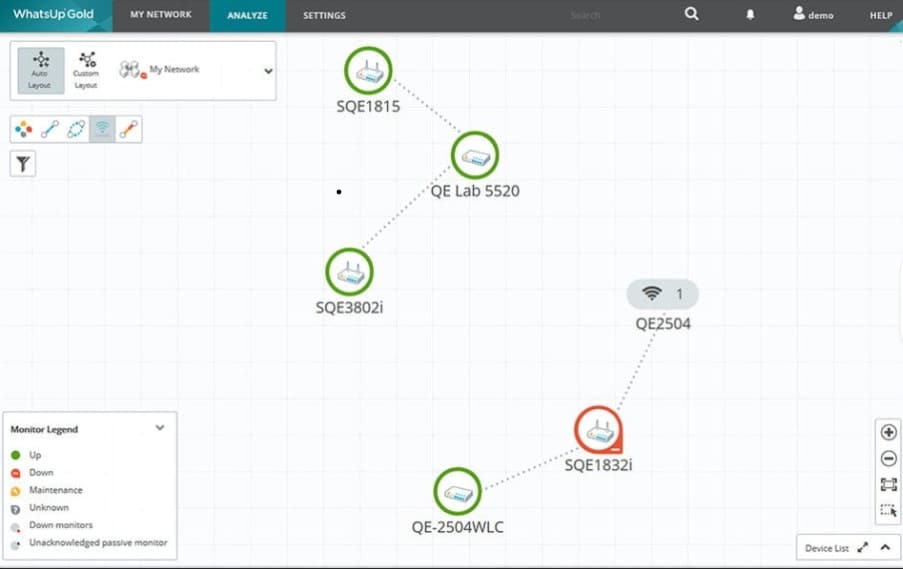Click the SQE3802i device label

pos(349,308)
